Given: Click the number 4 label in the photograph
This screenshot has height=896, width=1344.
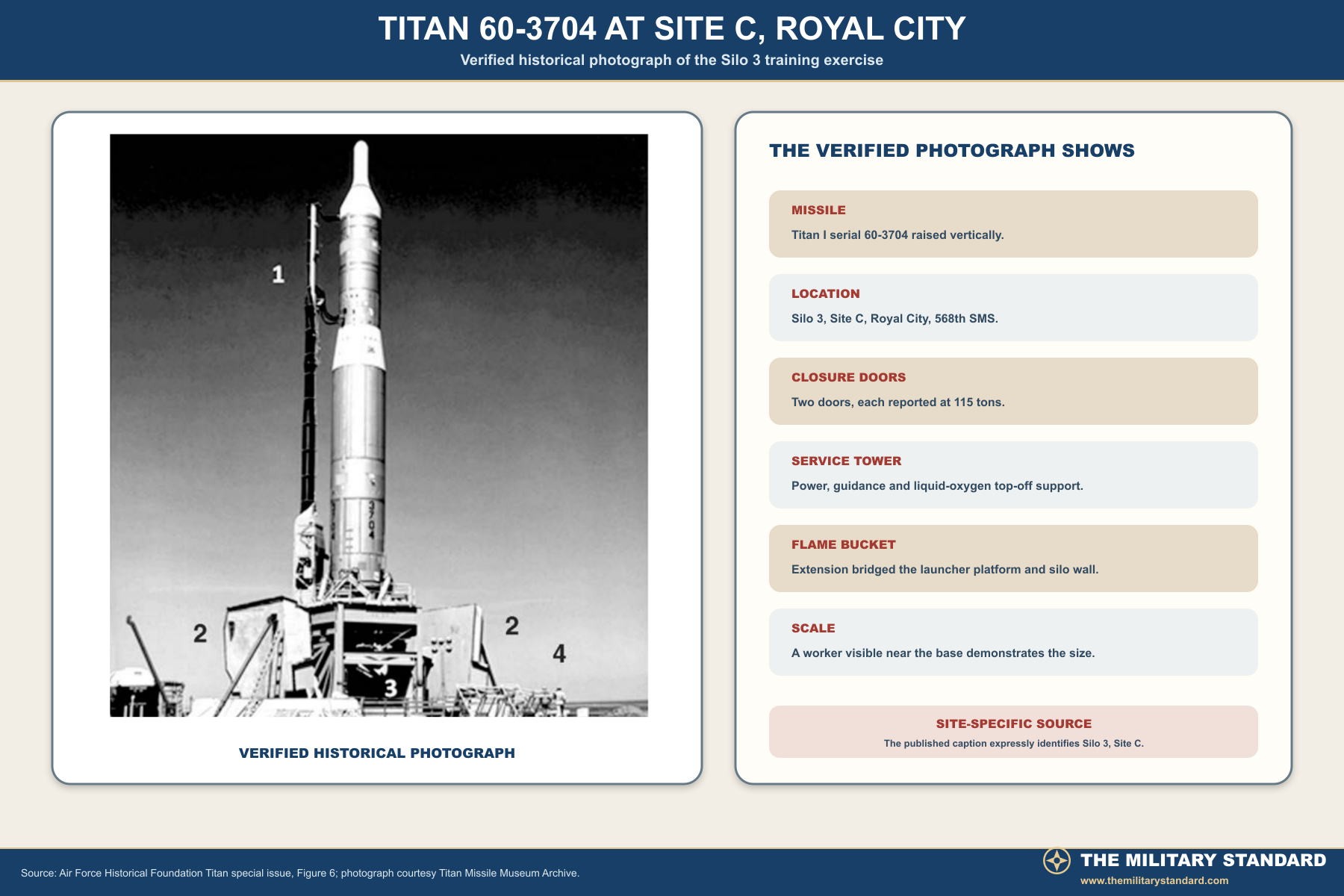Looking at the screenshot, I should 559,654.
